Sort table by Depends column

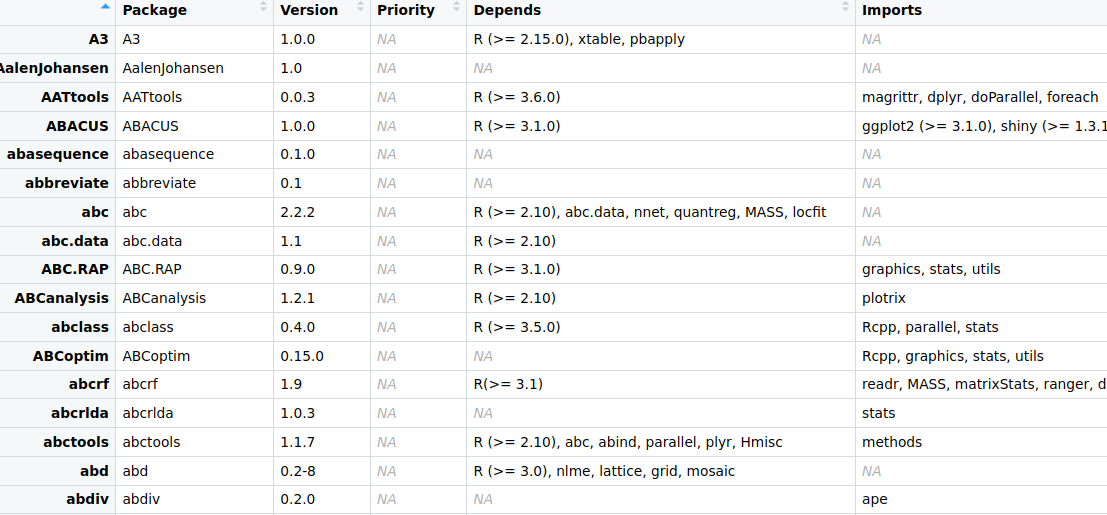(661, 11)
